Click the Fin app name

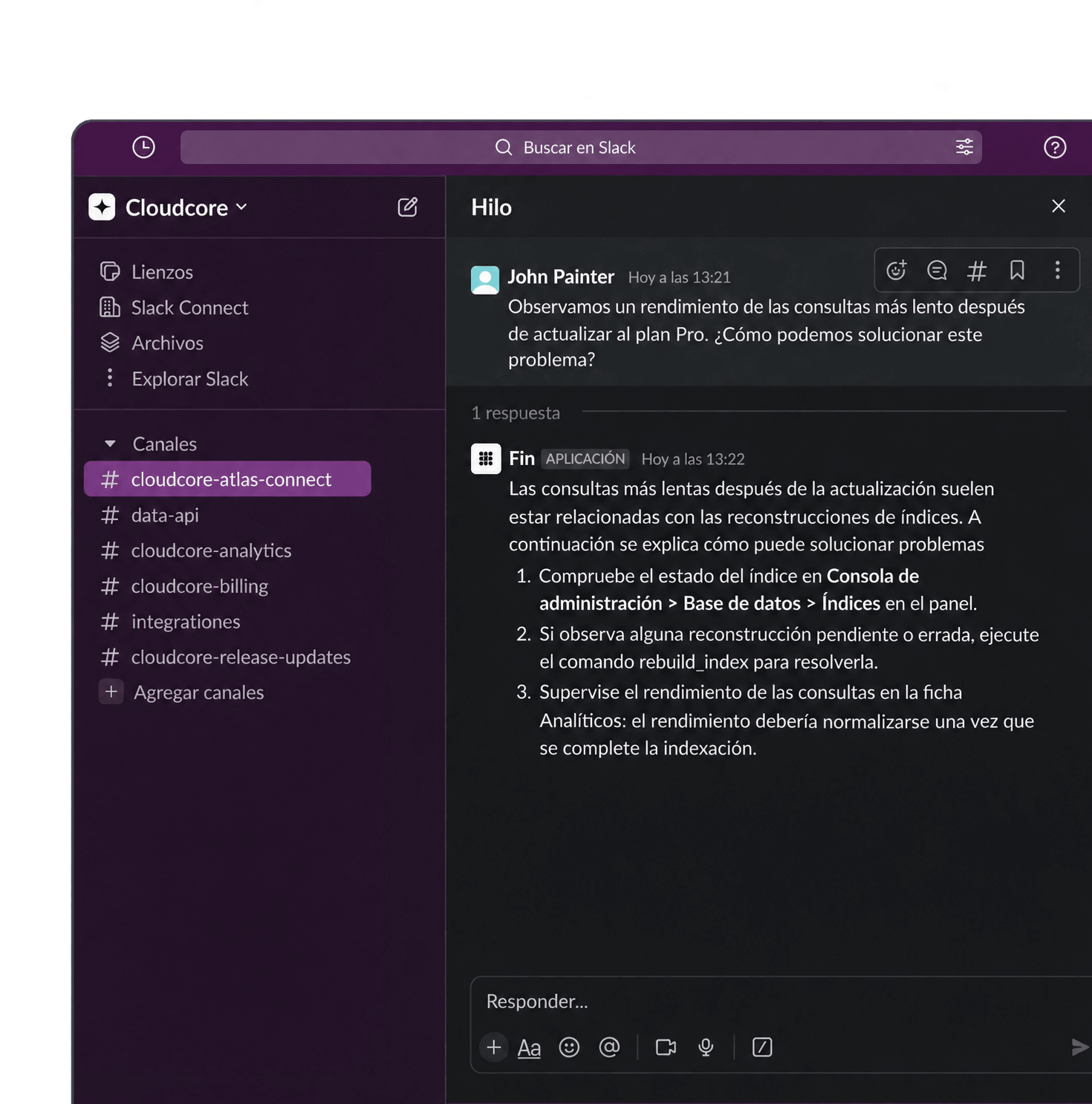click(521, 458)
